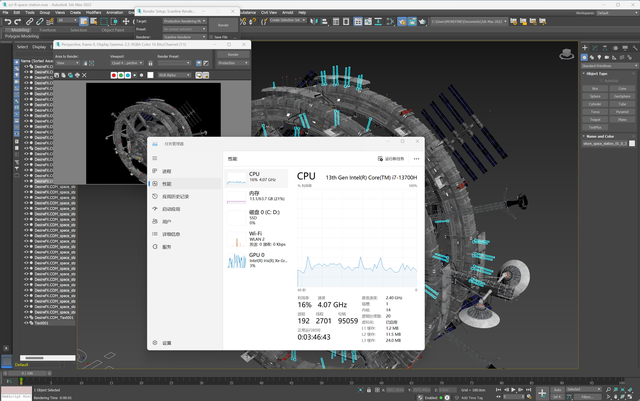The width and height of the screenshot is (640, 401).
Task: Select Cameras category in Create panel
Action: [x=607, y=57]
